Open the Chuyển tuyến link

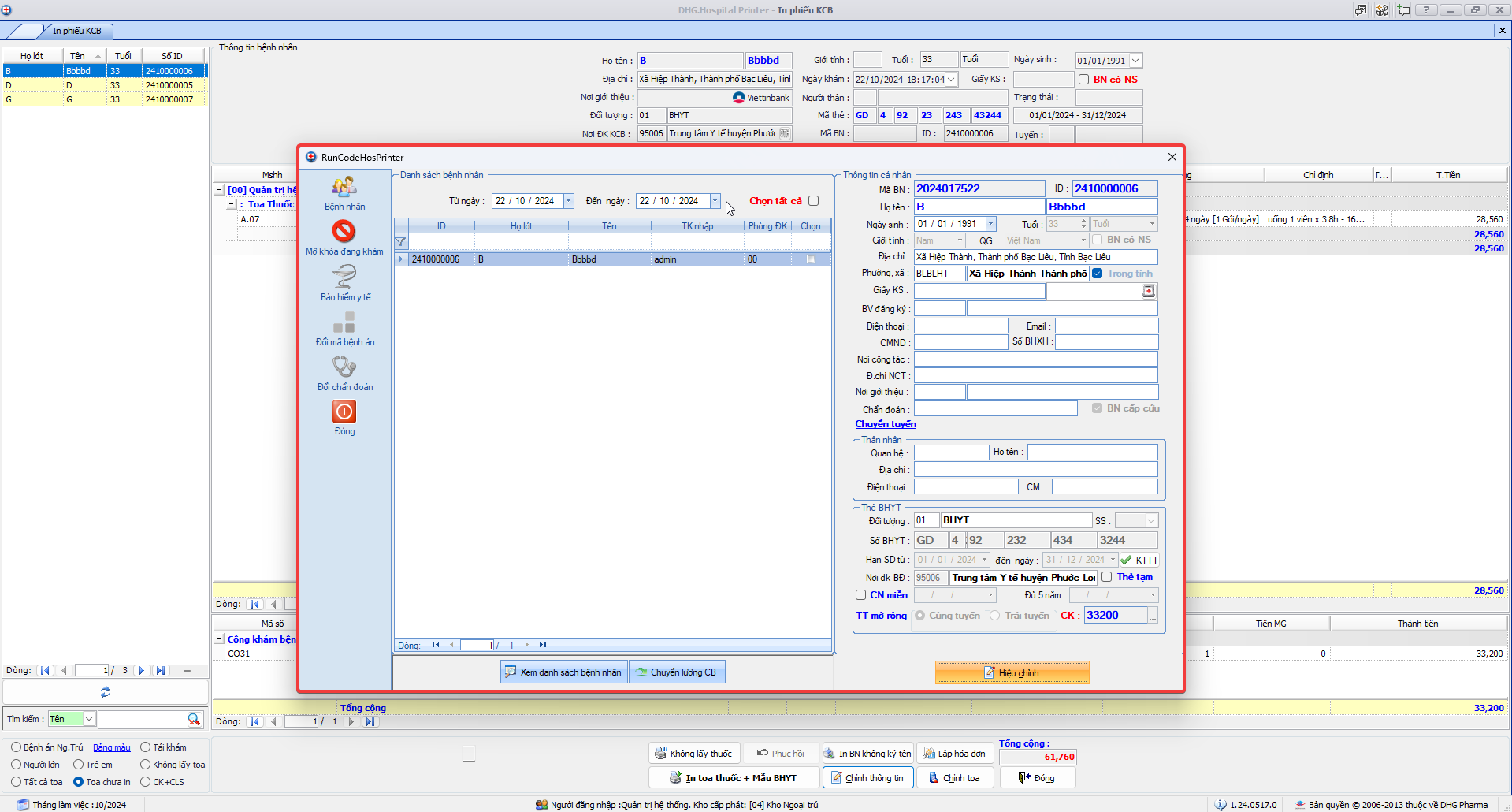coord(886,424)
